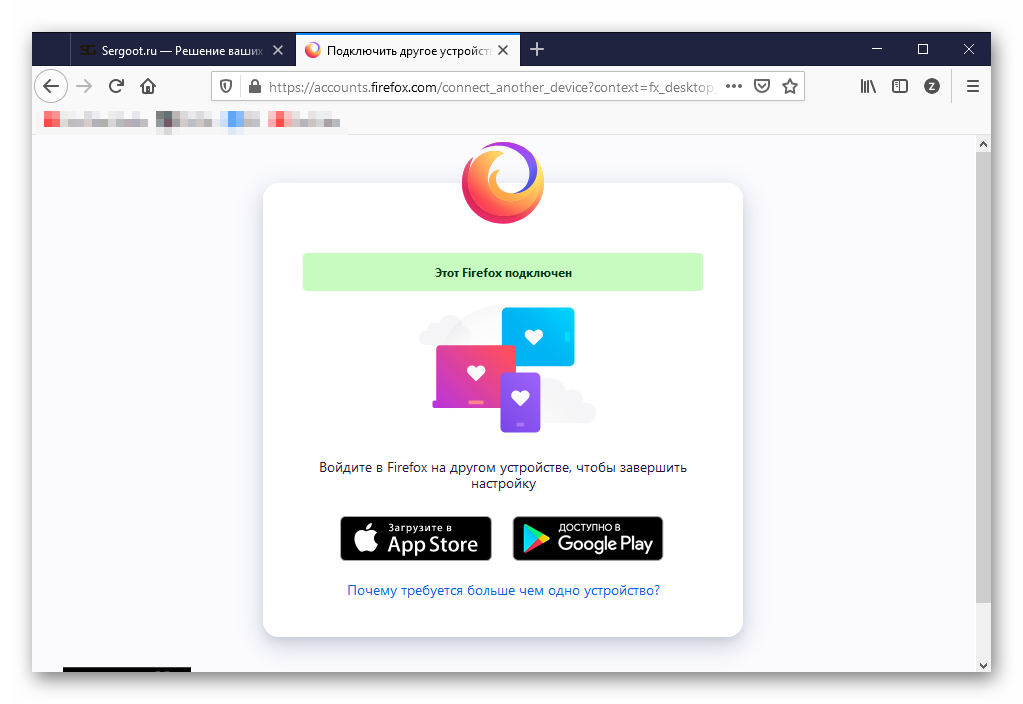This screenshot has width=1023, height=704.
Task: Bookmark this page with the star
Action: pyautogui.click(x=790, y=87)
